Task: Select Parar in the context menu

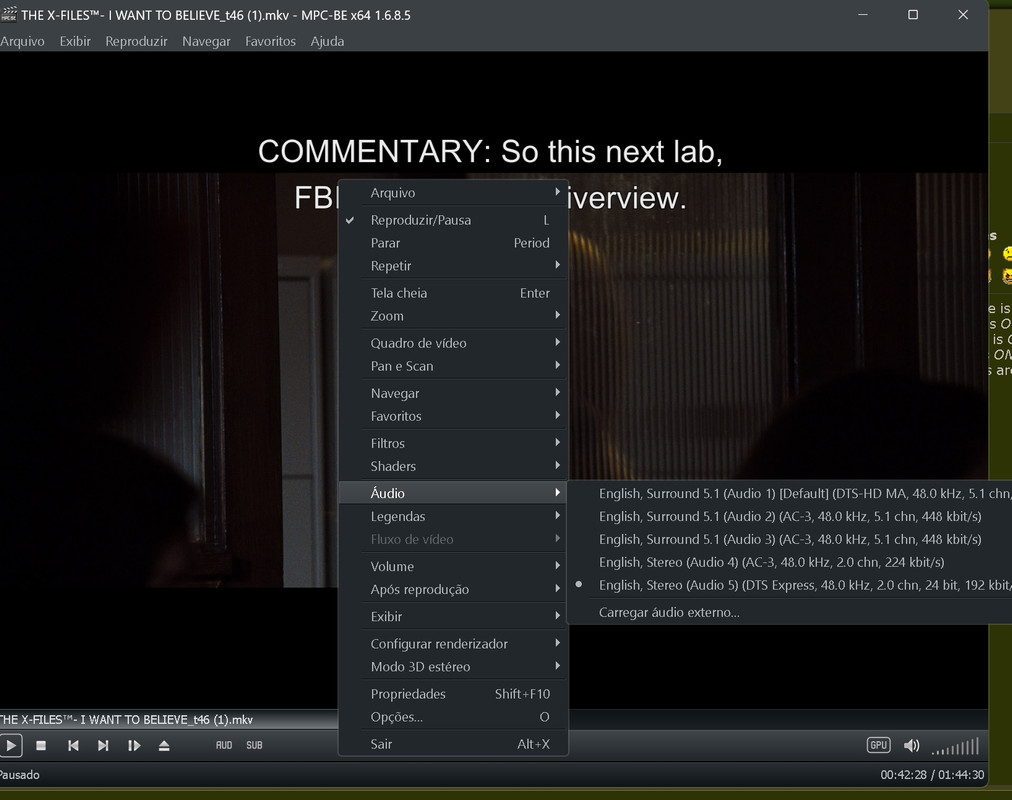Action: [453, 243]
